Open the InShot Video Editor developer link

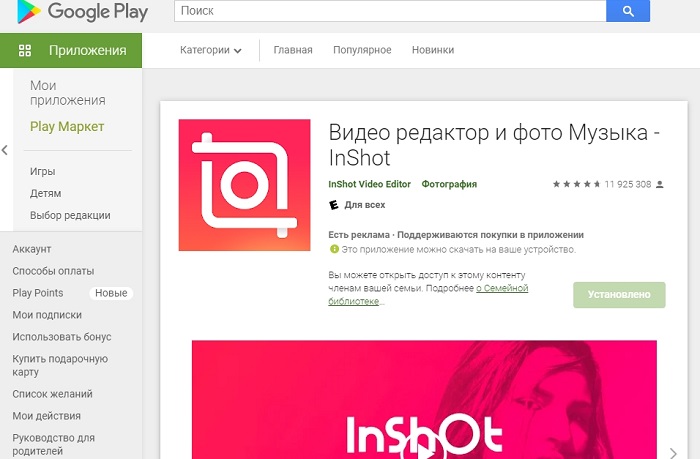tap(369, 184)
